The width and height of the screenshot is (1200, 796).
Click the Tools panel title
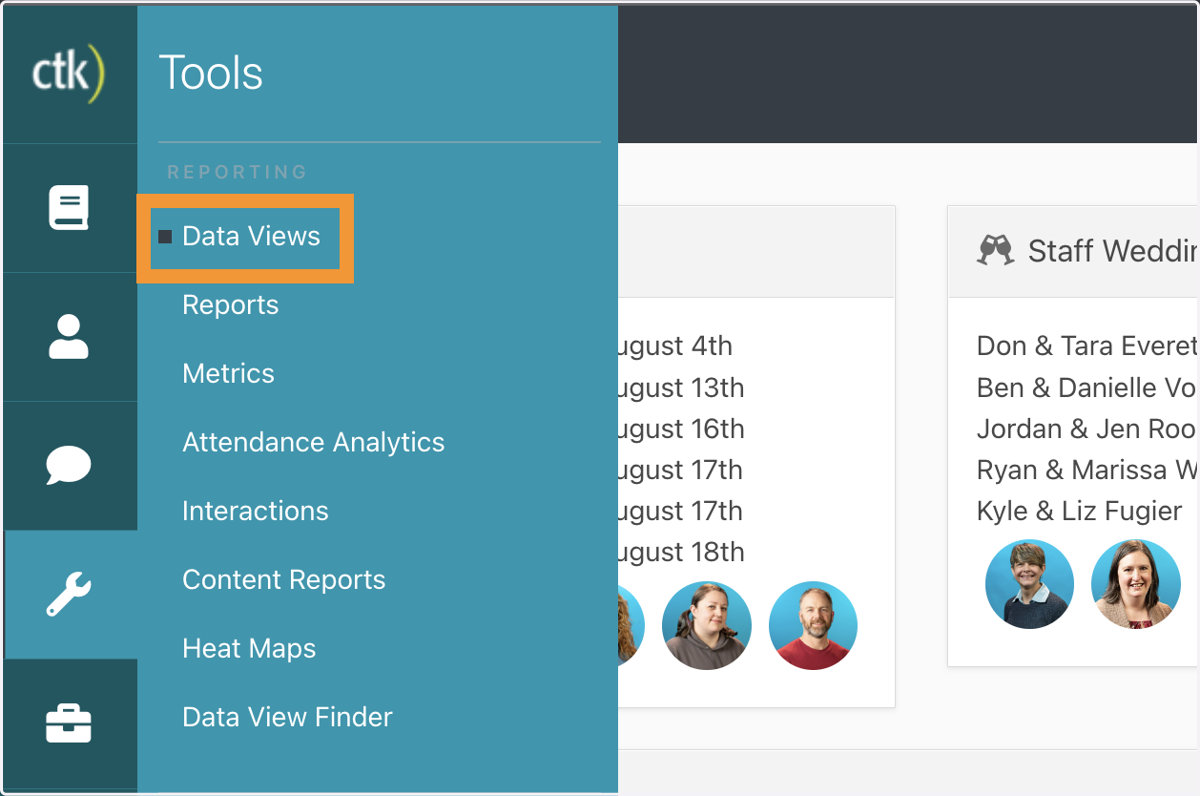coord(211,73)
